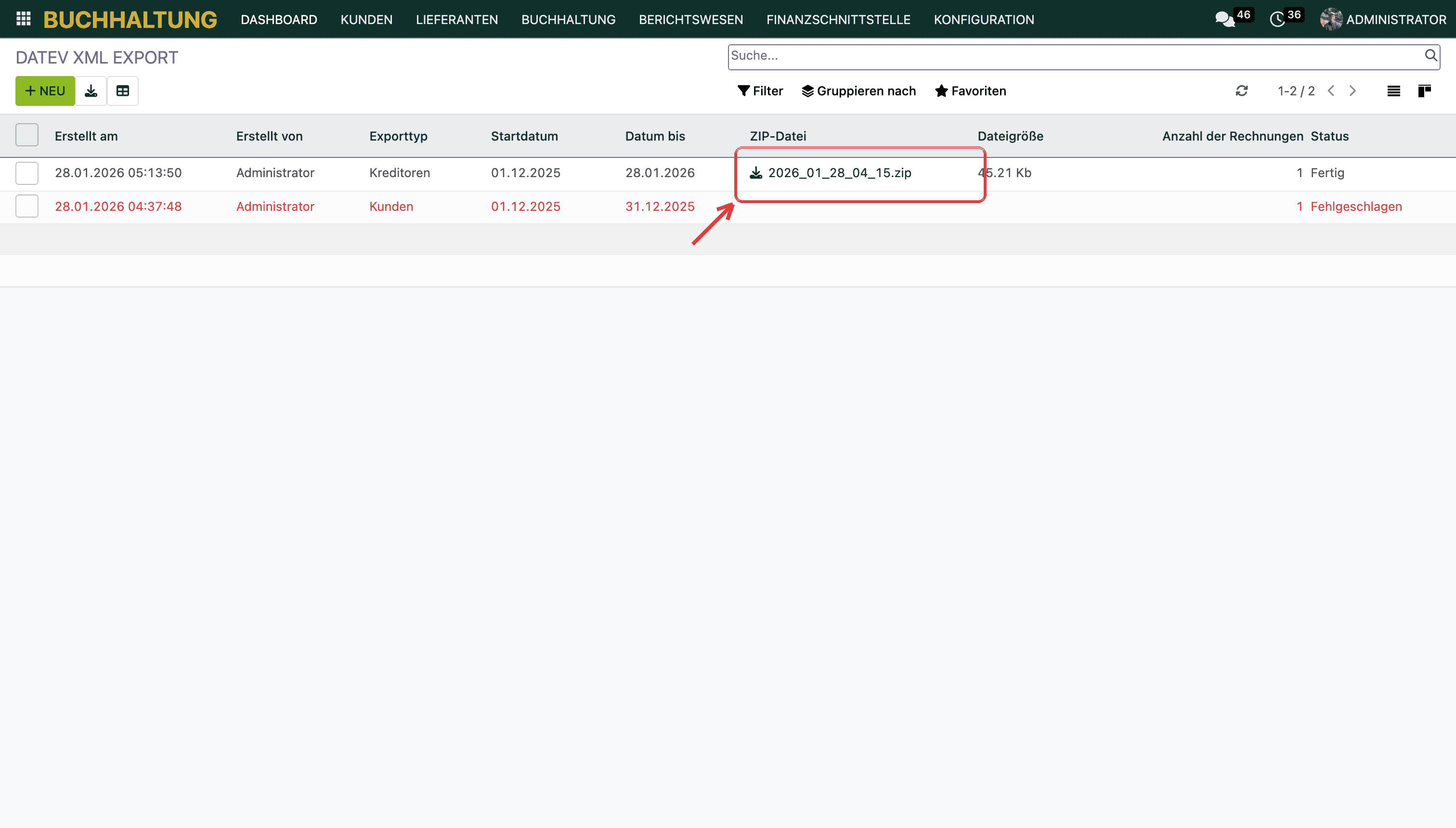Open the Favoriten dropdown

pos(970,91)
